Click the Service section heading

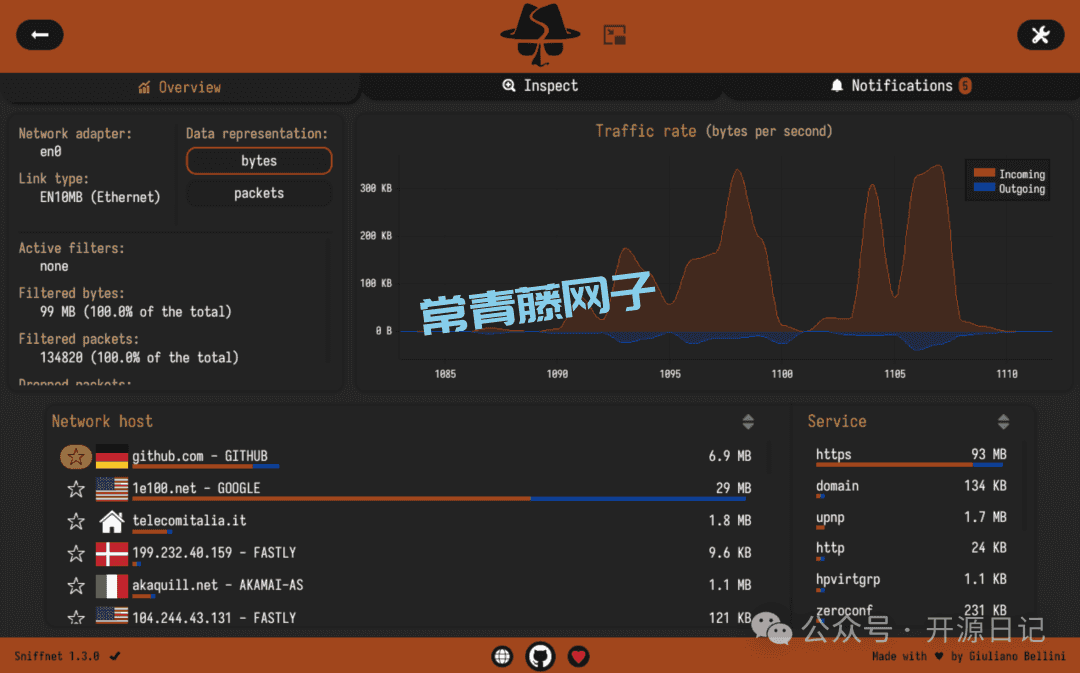click(x=837, y=422)
